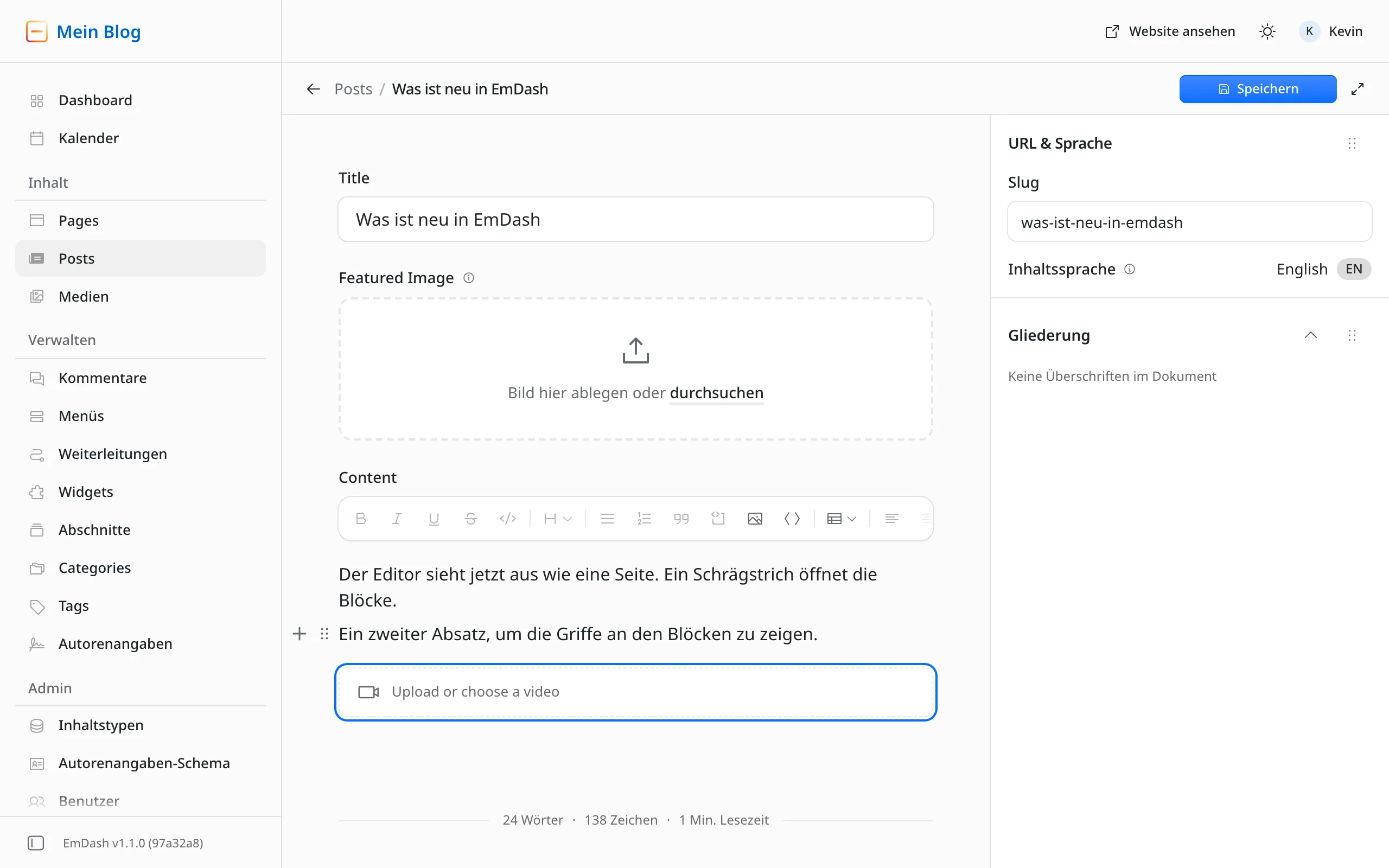
Task: Click the Gliederung panel drag handle
Action: click(x=1352, y=335)
